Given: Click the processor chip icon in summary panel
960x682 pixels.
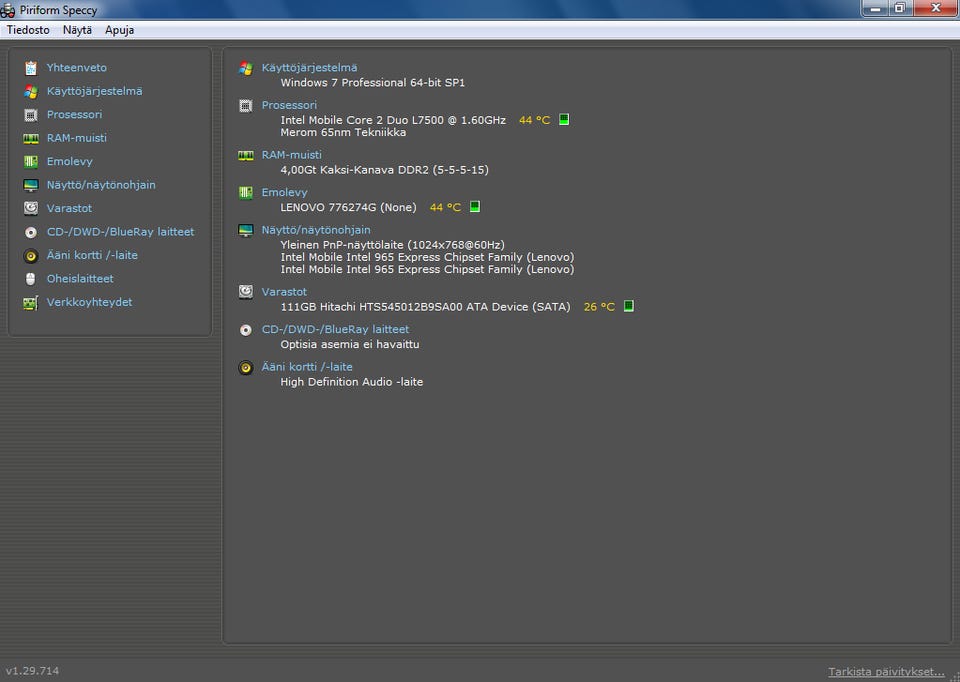Looking at the screenshot, I should click(246, 106).
